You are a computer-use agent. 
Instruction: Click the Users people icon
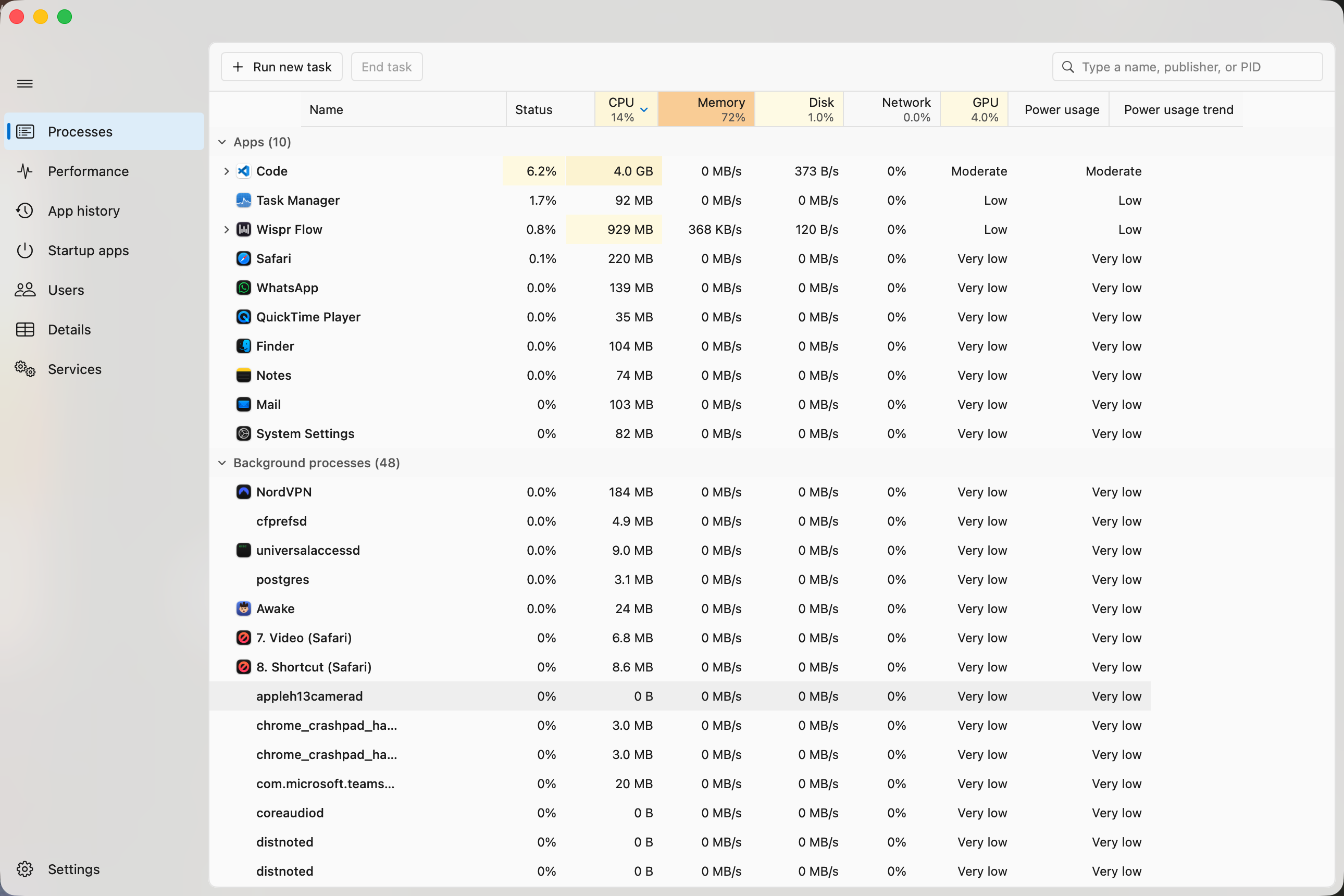click(25, 290)
